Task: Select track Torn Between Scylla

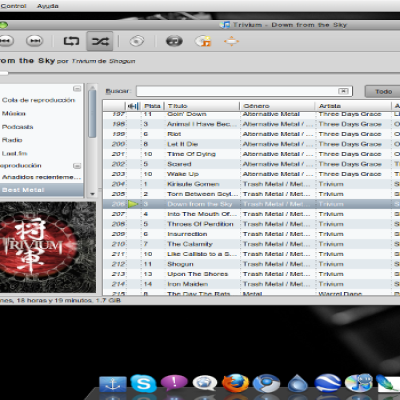Action: pyautogui.click(x=251, y=194)
